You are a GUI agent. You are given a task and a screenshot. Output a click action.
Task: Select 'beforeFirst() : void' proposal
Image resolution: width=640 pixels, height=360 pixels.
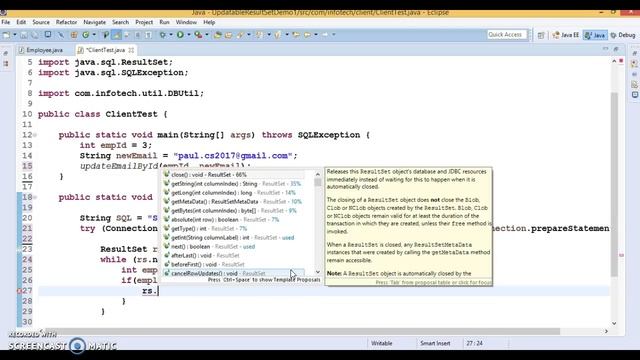(233, 264)
